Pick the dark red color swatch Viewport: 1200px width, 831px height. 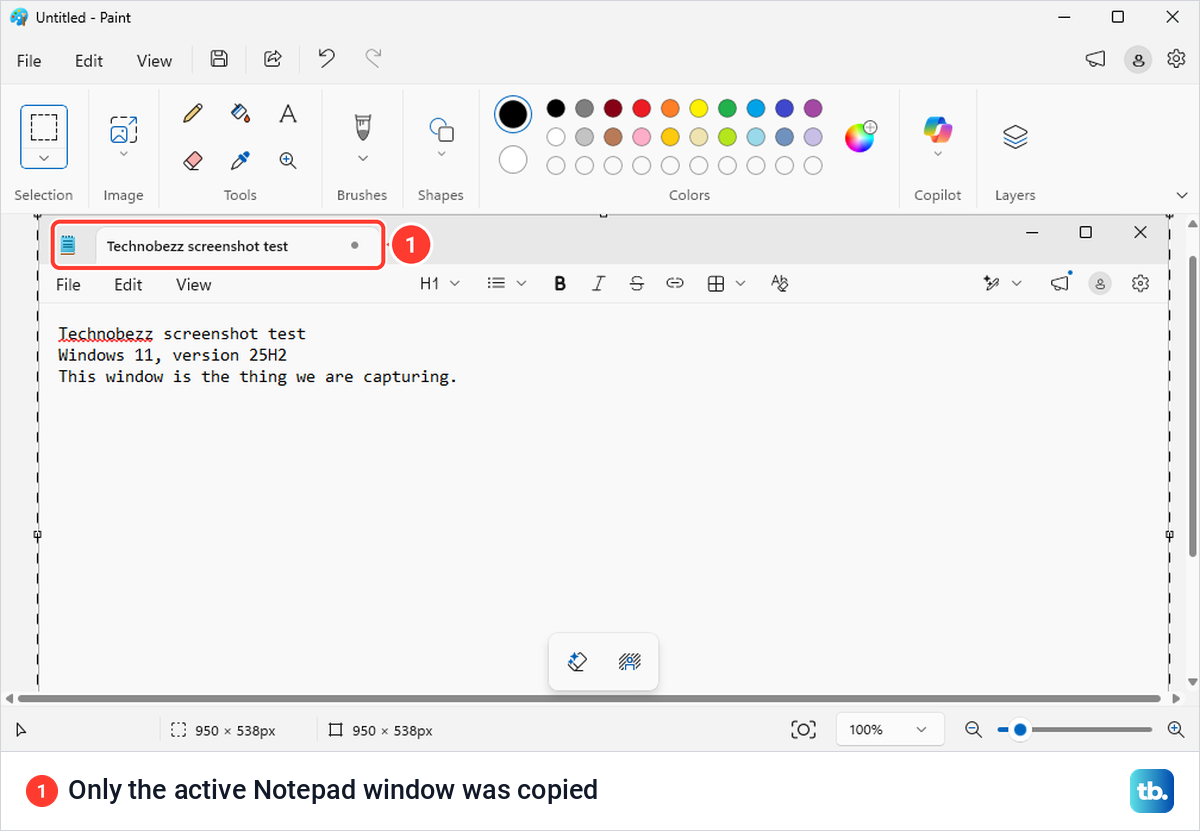tap(613, 108)
